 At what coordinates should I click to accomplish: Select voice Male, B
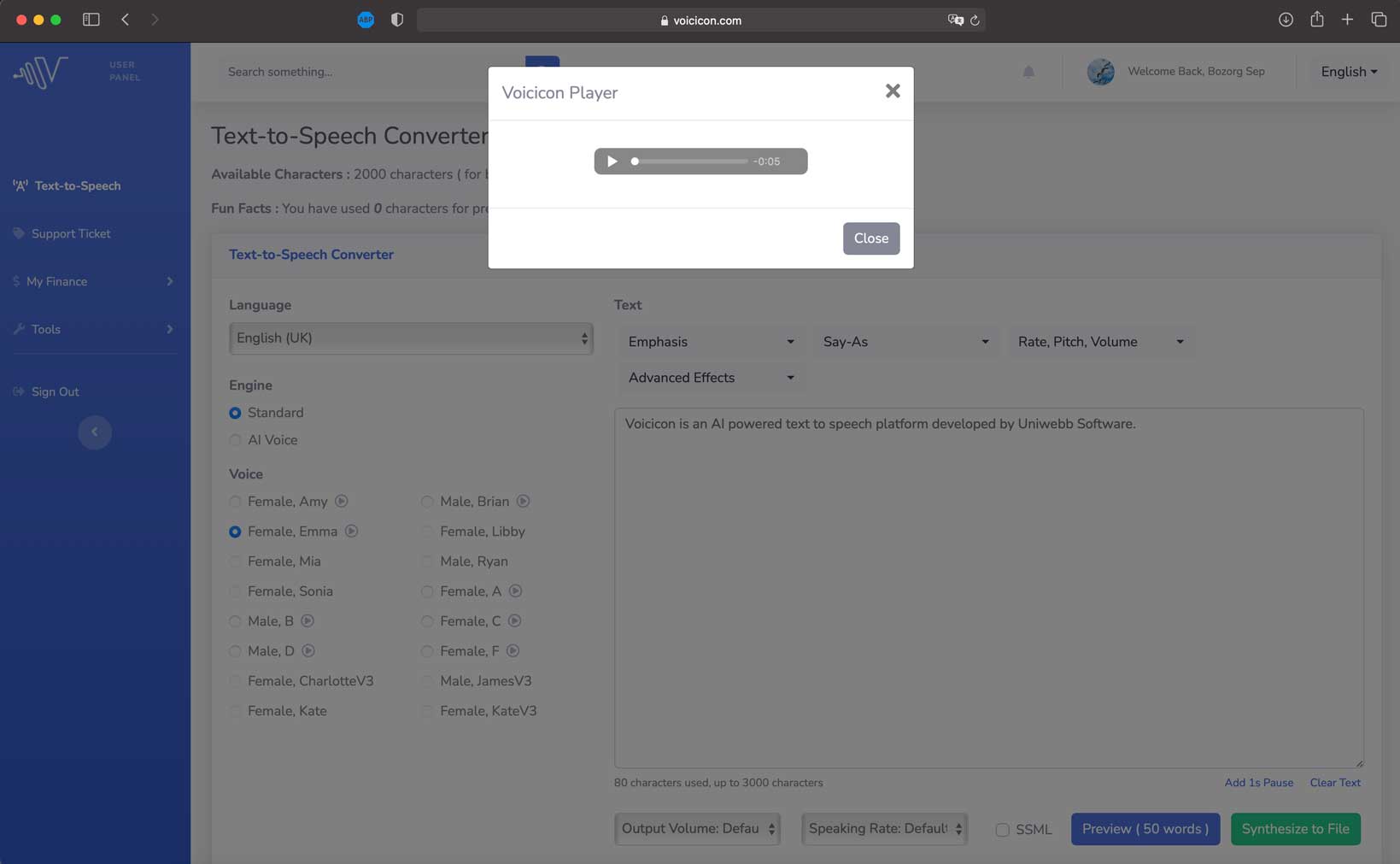[x=235, y=621]
